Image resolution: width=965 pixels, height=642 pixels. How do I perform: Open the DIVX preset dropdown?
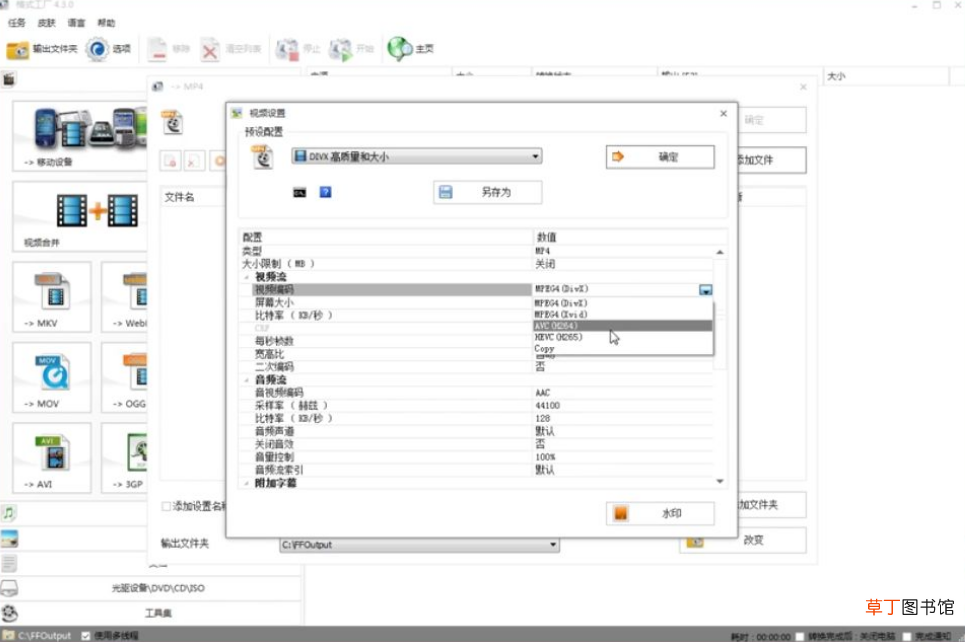pos(417,156)
